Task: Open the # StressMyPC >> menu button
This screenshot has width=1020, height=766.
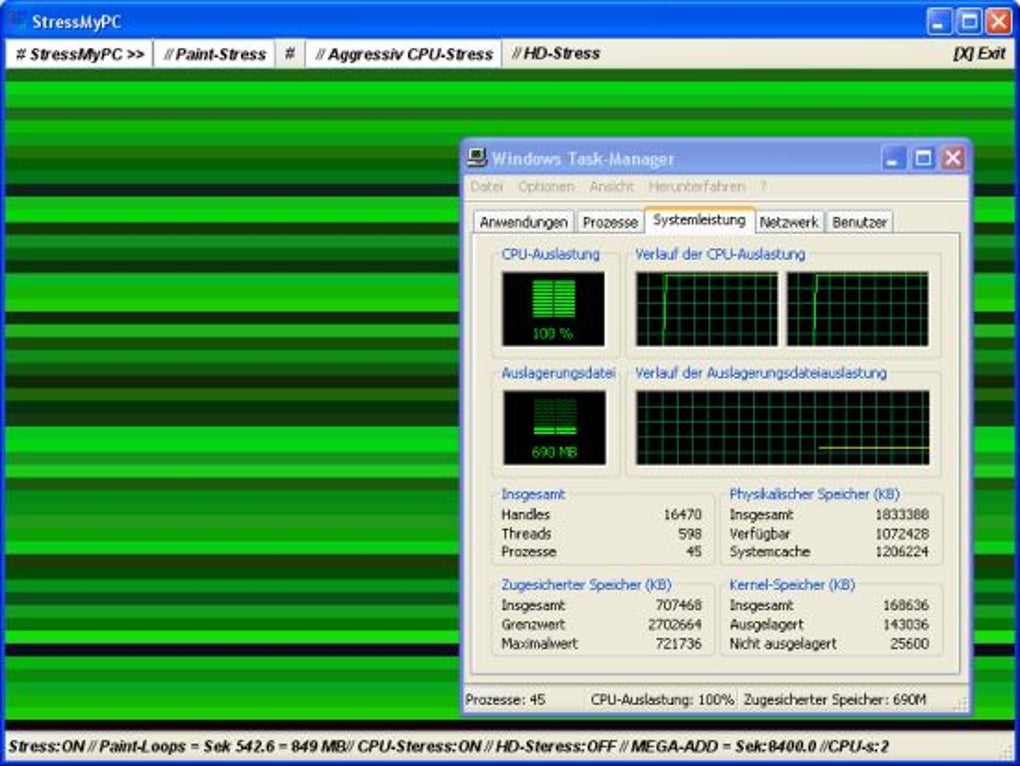Action: [80, 54]
